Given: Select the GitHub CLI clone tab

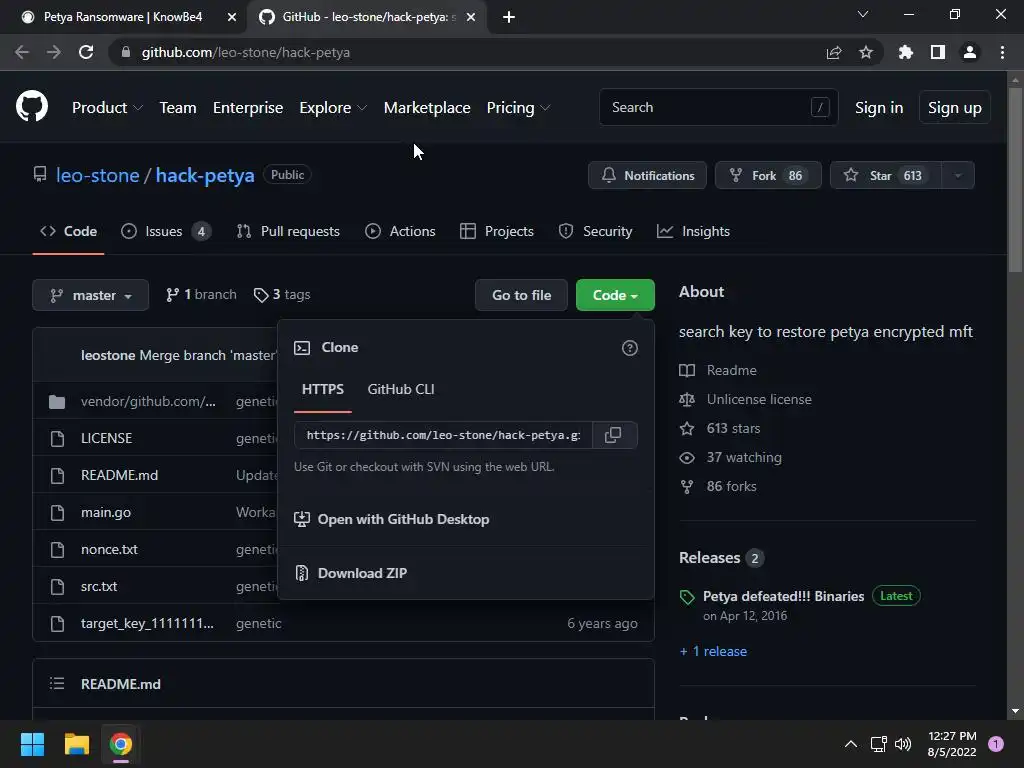Looking at the screenshot, I should pyautogui.click(x=401, y=389).
